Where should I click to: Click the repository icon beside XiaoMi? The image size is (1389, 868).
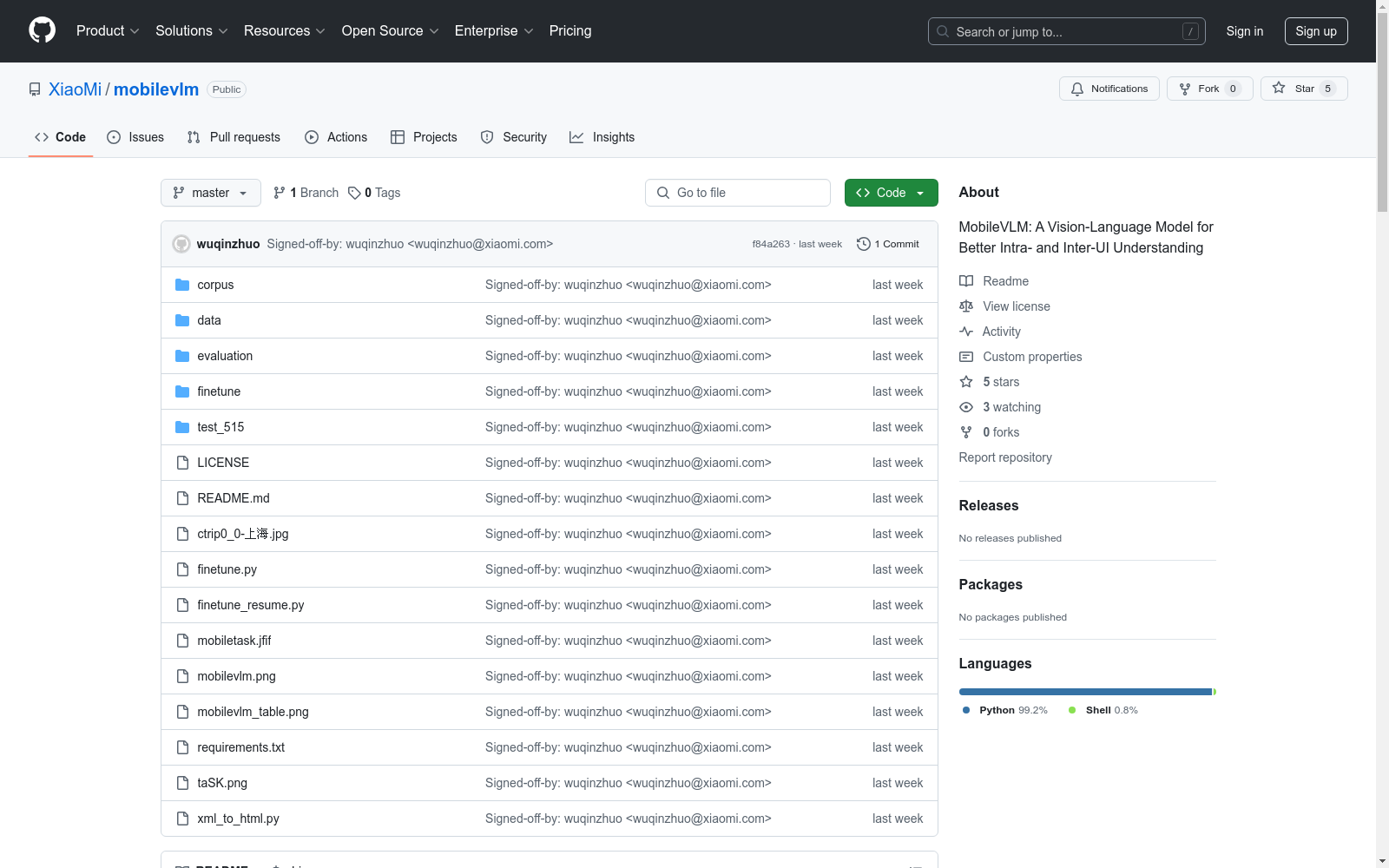click(x=35, y=89)
